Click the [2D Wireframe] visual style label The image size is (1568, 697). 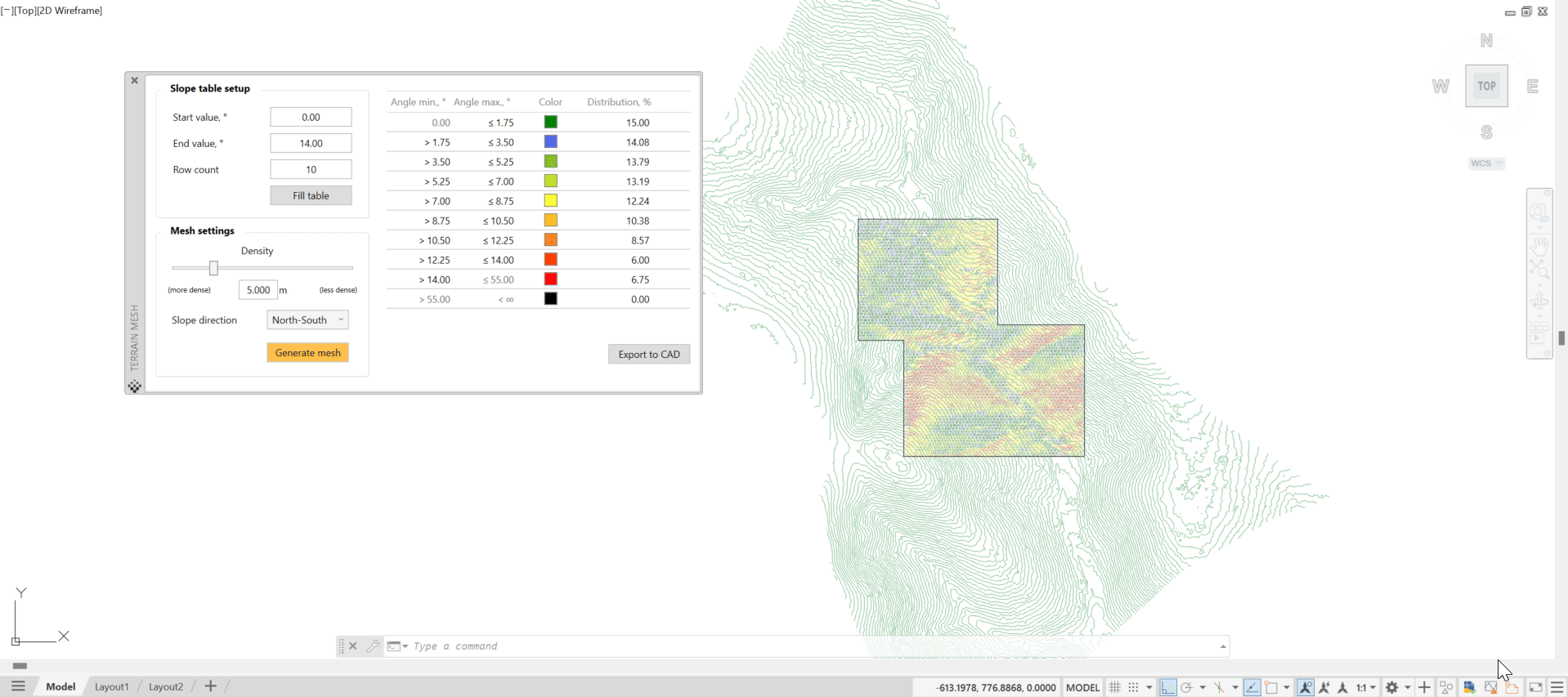[x=69, y=11]
